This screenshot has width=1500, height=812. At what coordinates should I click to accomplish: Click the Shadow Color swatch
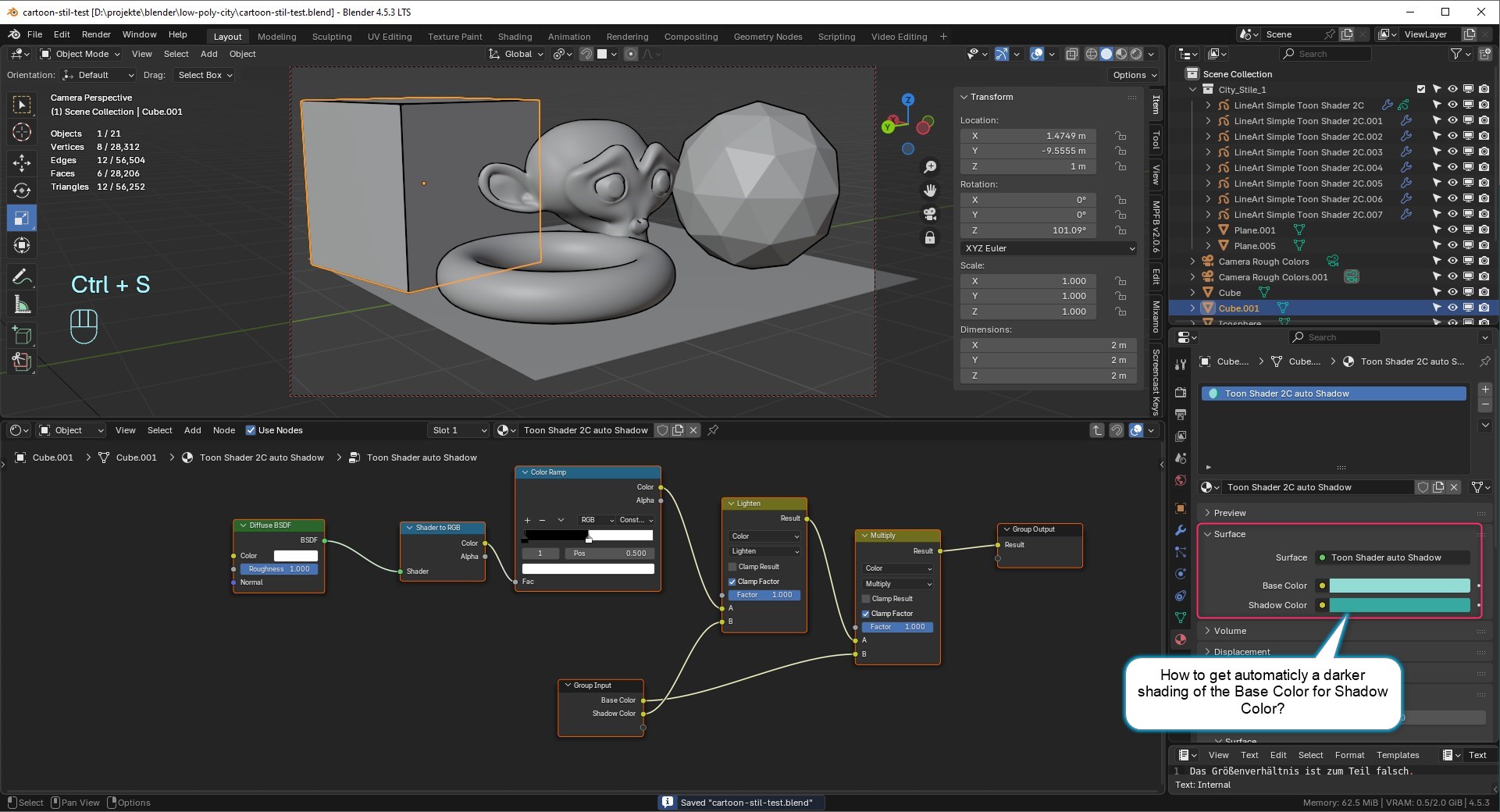[x=1399, y=605]
